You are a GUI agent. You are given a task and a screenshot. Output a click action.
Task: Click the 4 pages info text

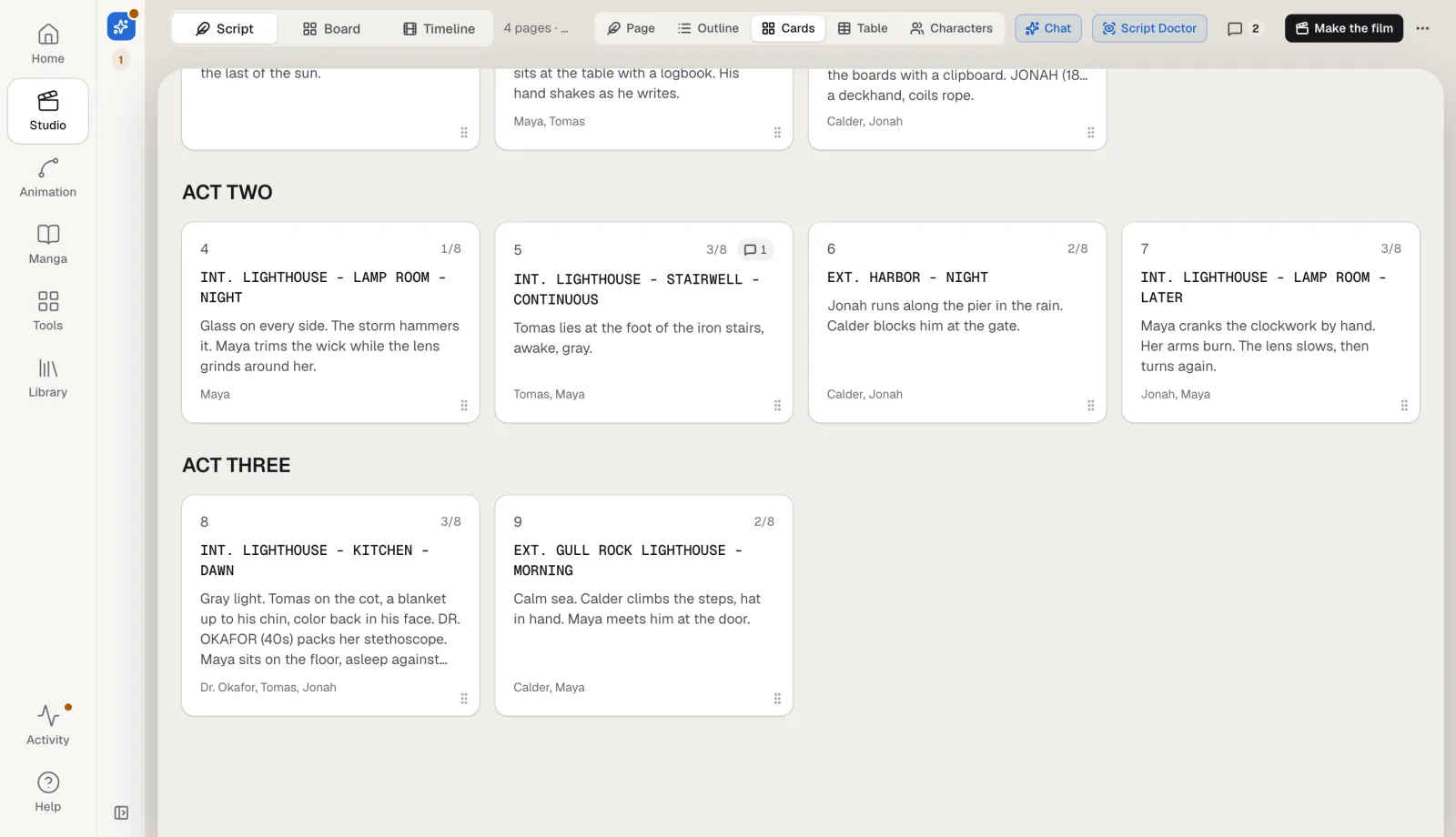[536, 28]
